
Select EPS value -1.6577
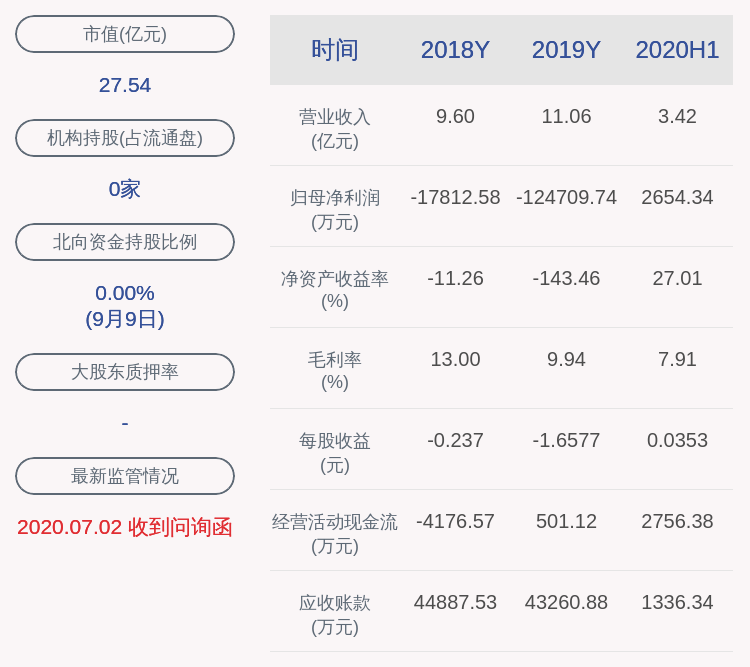(566, 440)
